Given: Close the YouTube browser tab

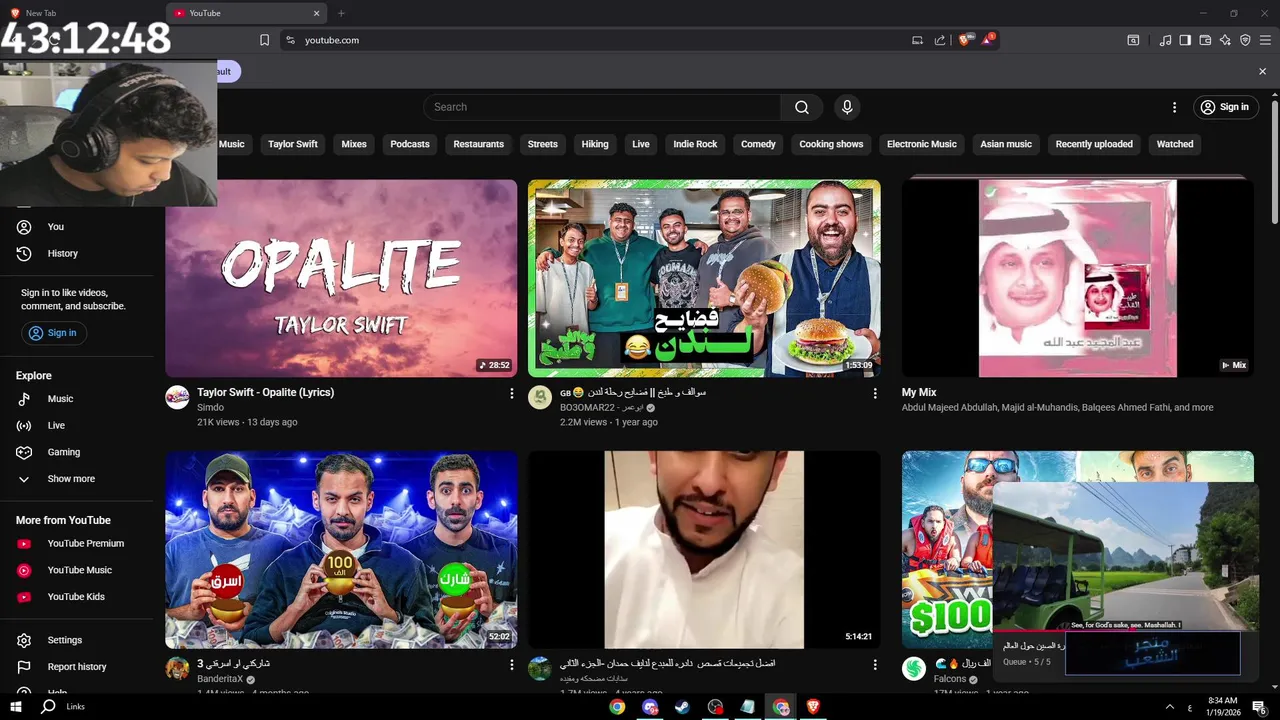Looking at the screenshot, I should tap(317, 13).
